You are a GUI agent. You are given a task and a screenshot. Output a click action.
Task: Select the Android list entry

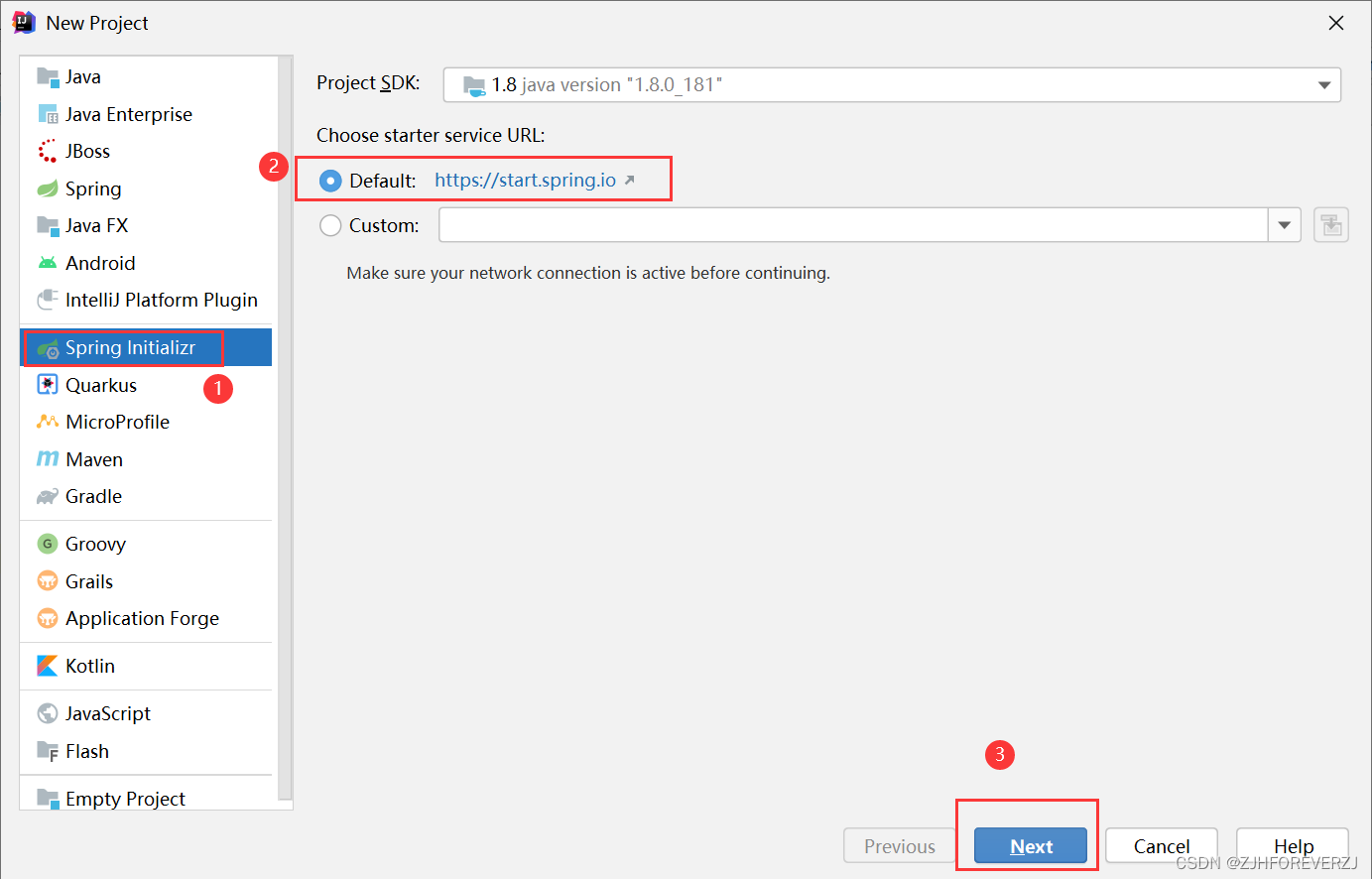click(x=146, y=263)
